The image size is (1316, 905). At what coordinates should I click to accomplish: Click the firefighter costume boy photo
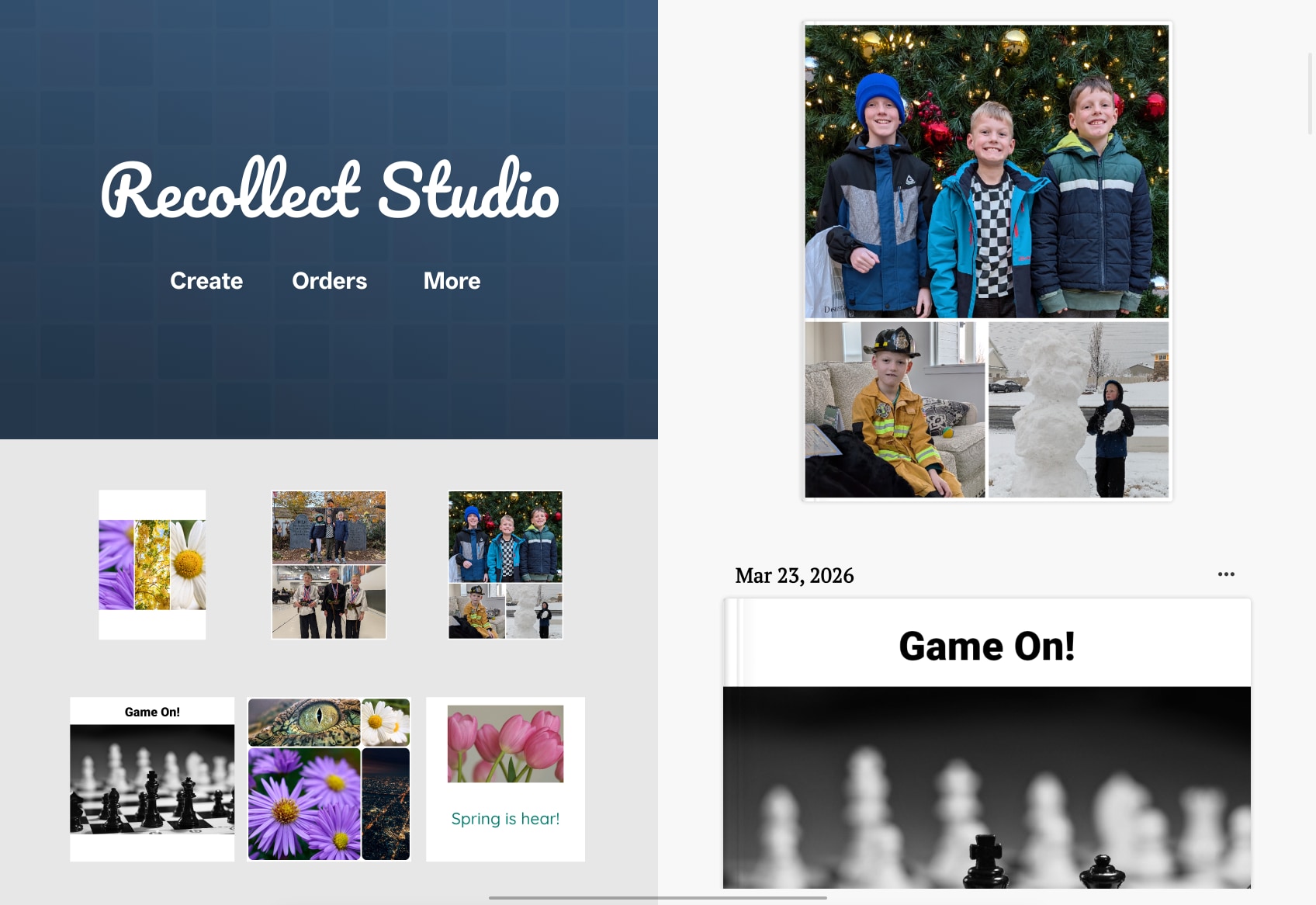tap(895, 410)
